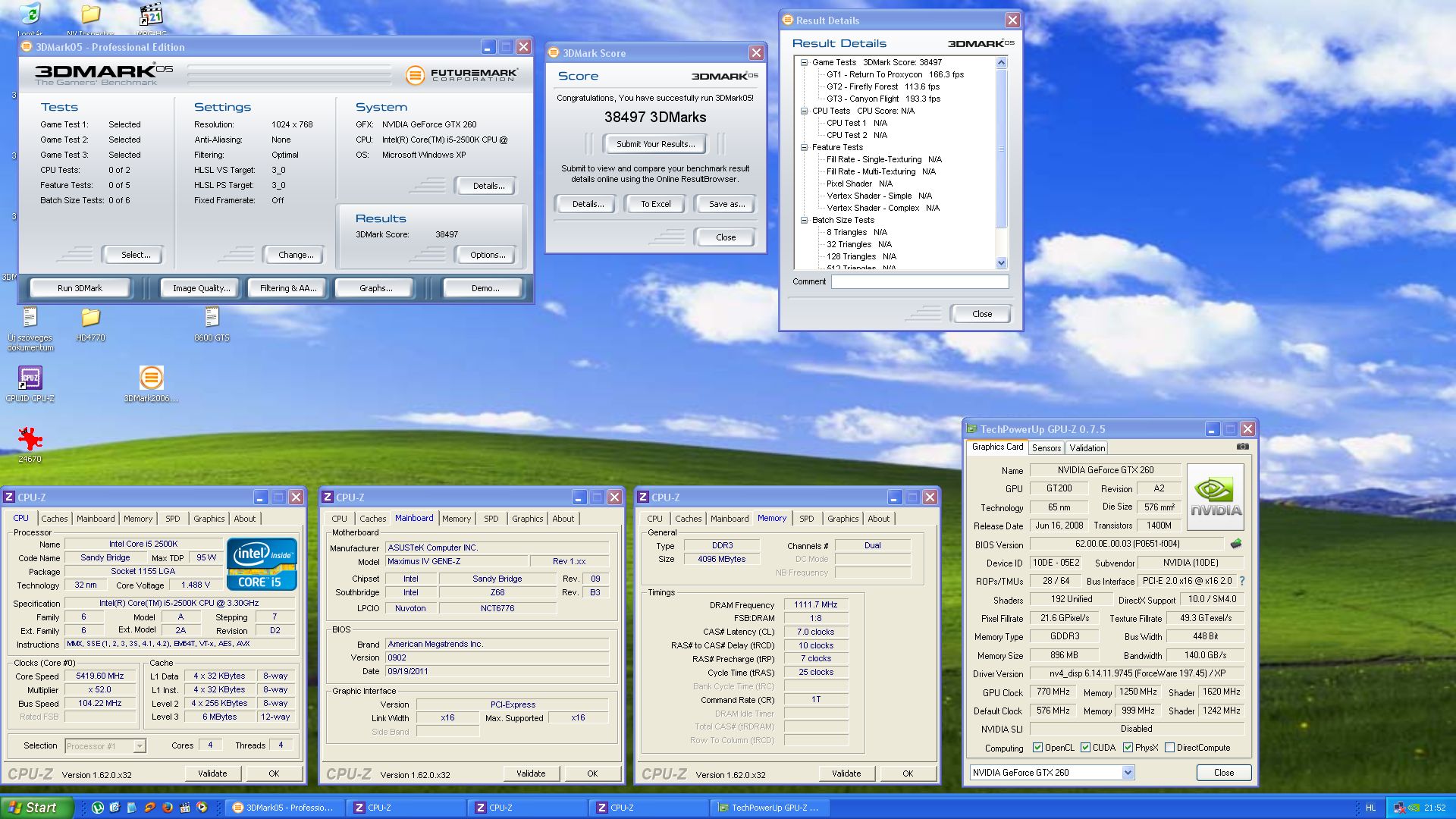Click the Comment text field

(x=919, y=281)
